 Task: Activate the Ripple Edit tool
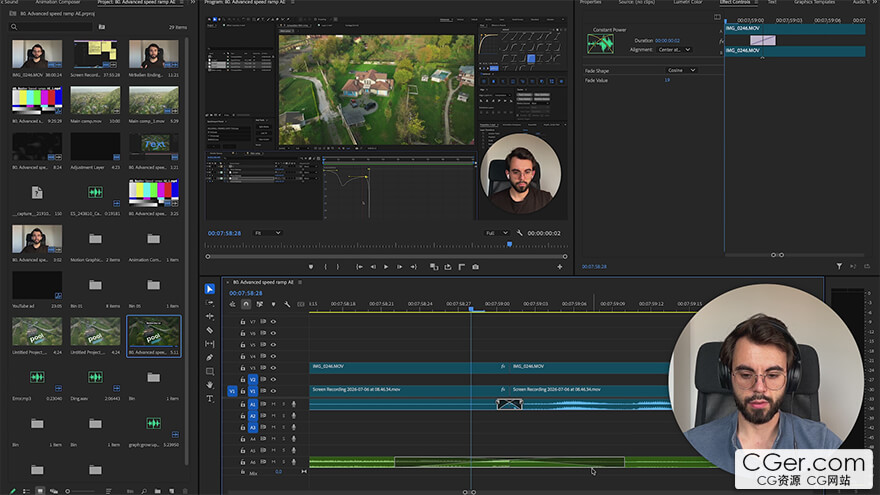pyautogui.click(x=210, y=317)
